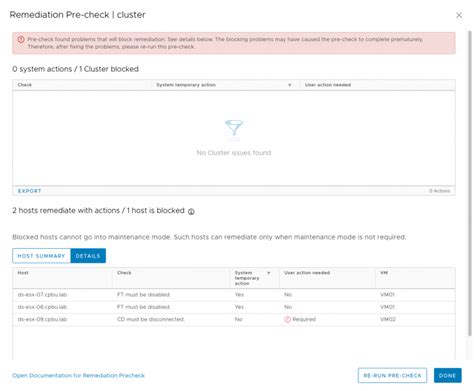This screenshot has width=474, height=391.
Task: Open Documentation for Remediation Precheck link
Action: pos(78,375)
